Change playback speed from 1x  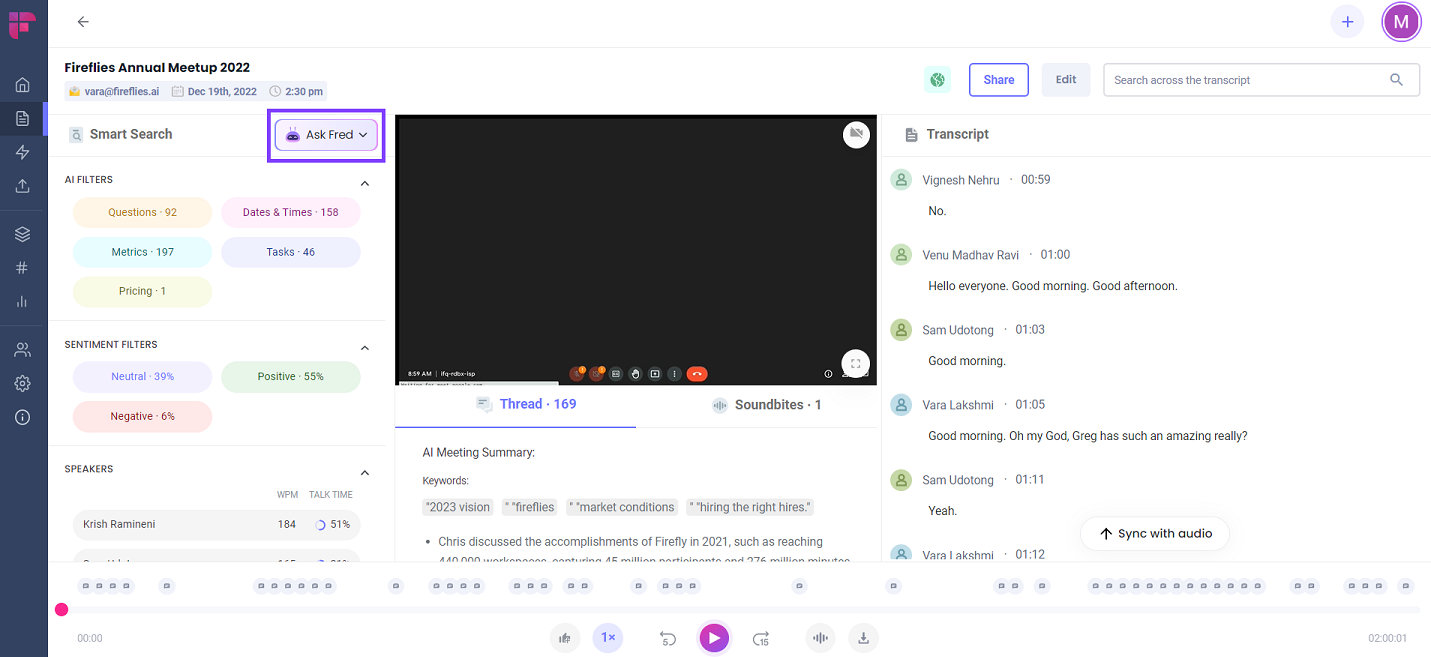(607, 637)
